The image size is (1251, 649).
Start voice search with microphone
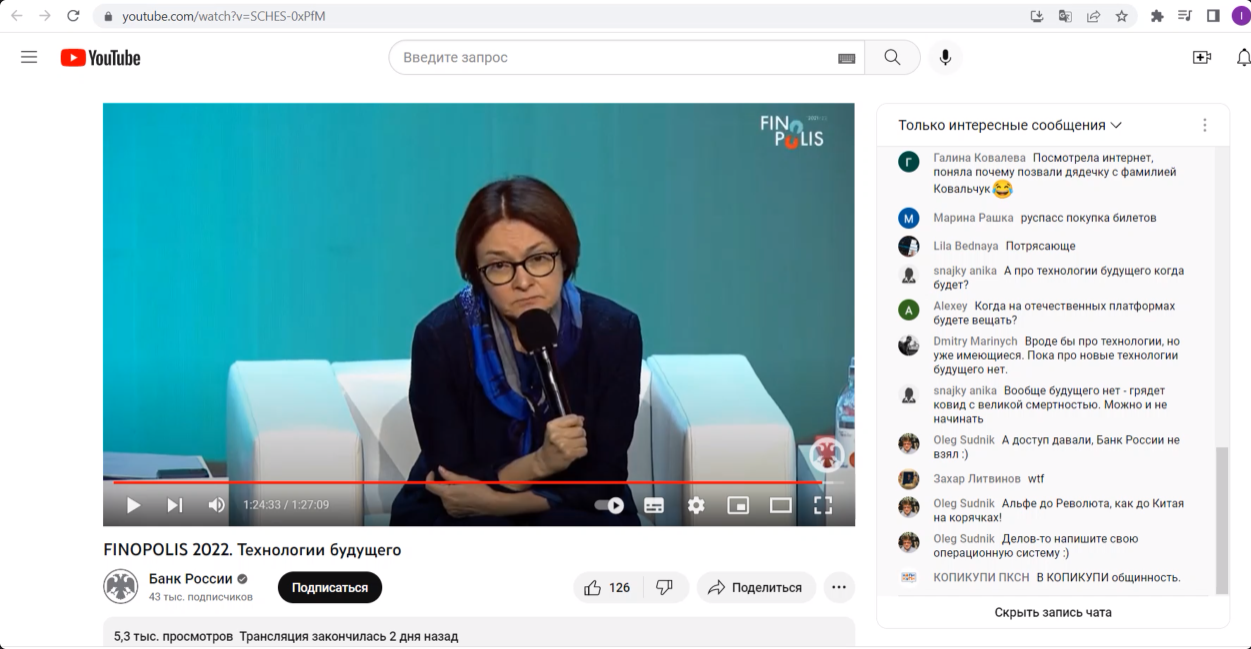pyautogui.click(x=944, y=57)
